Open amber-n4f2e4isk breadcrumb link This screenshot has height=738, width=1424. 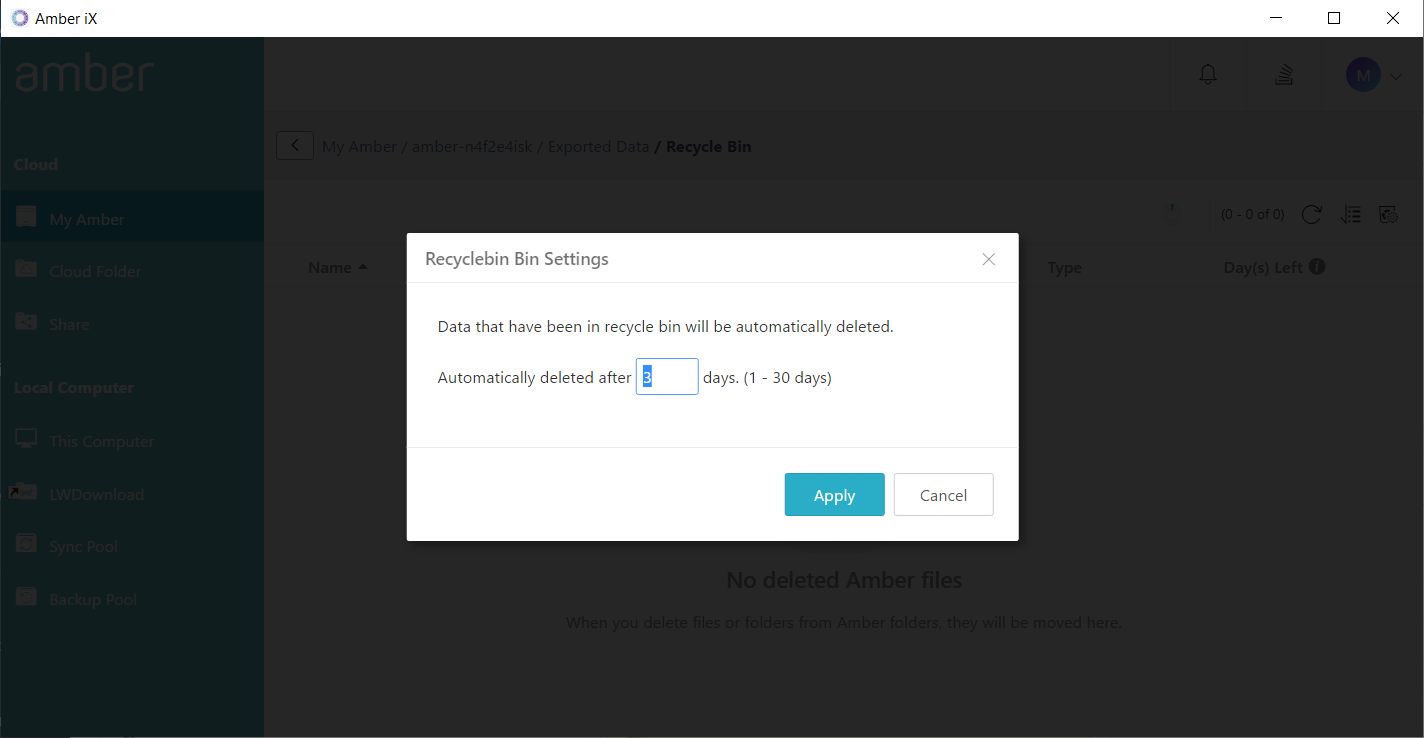click(472, 147)
